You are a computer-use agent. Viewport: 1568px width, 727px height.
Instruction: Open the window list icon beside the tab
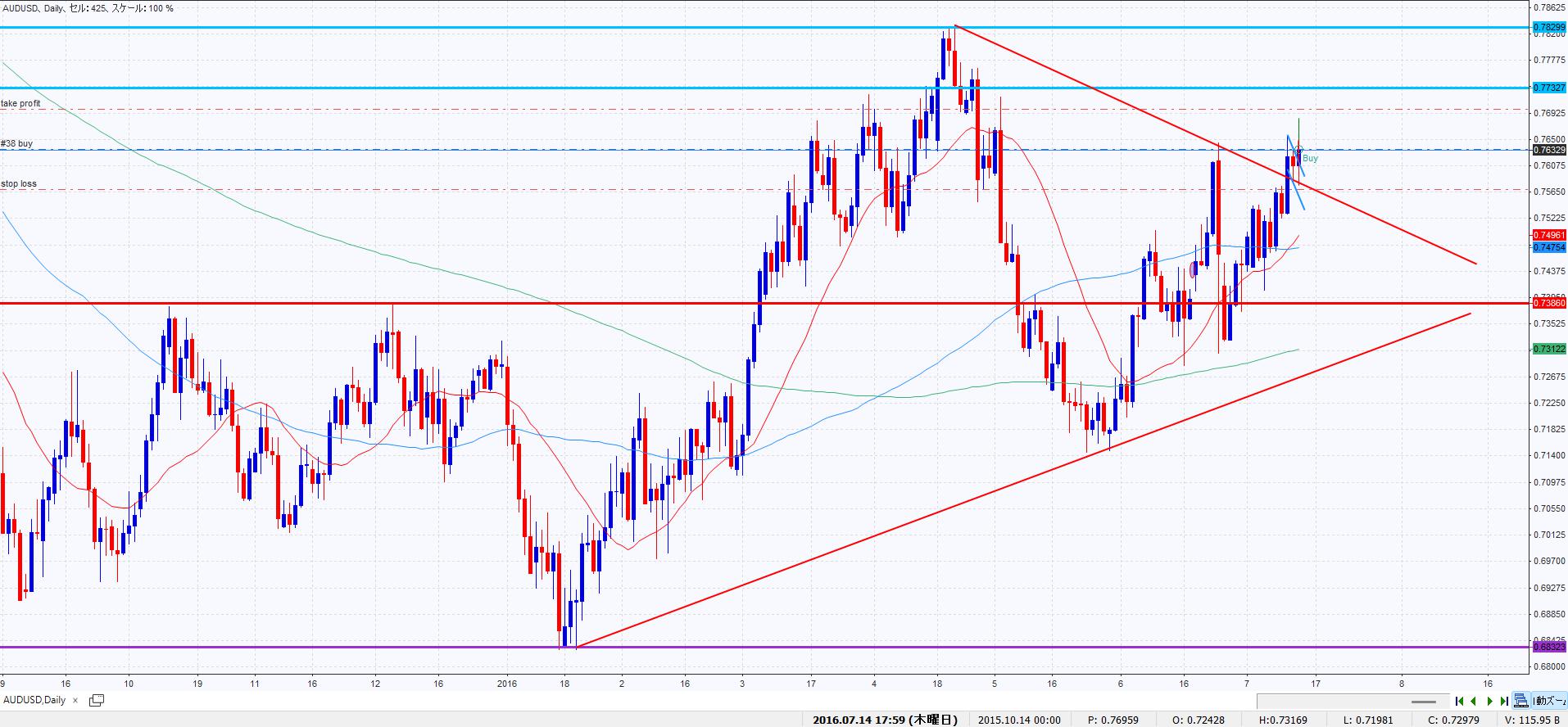97,700
